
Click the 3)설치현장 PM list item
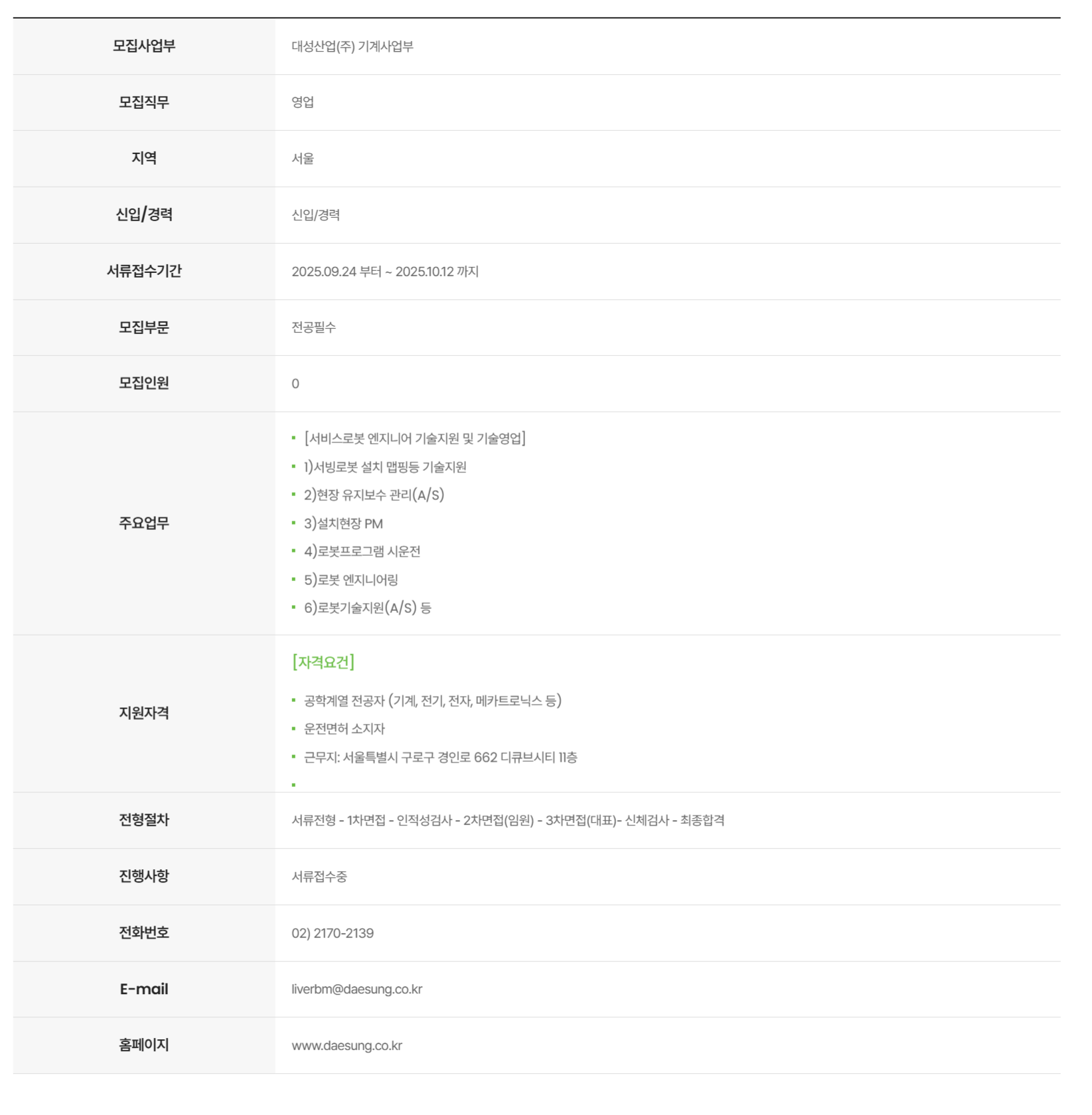pyautogui.click(x=343, y=523)
